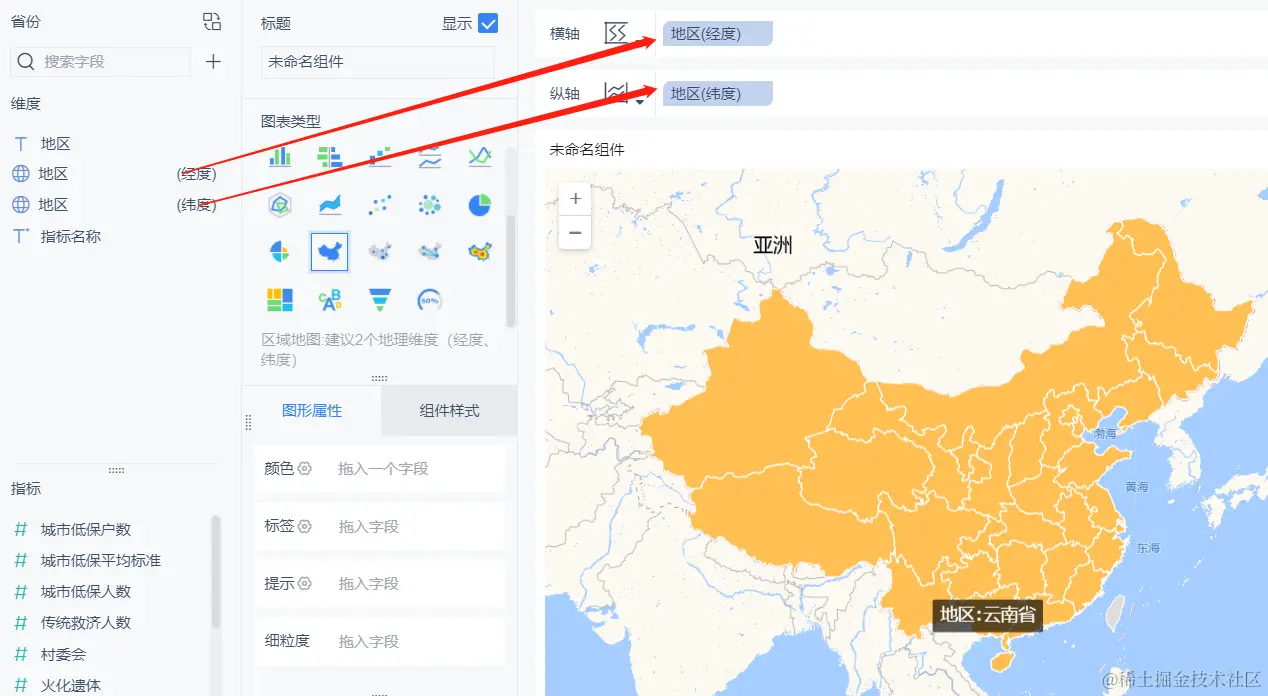Image resolution: width=1268 pixels, height=696 pixels.
Task: Select the treemap chart type icon
Action: 279,299
